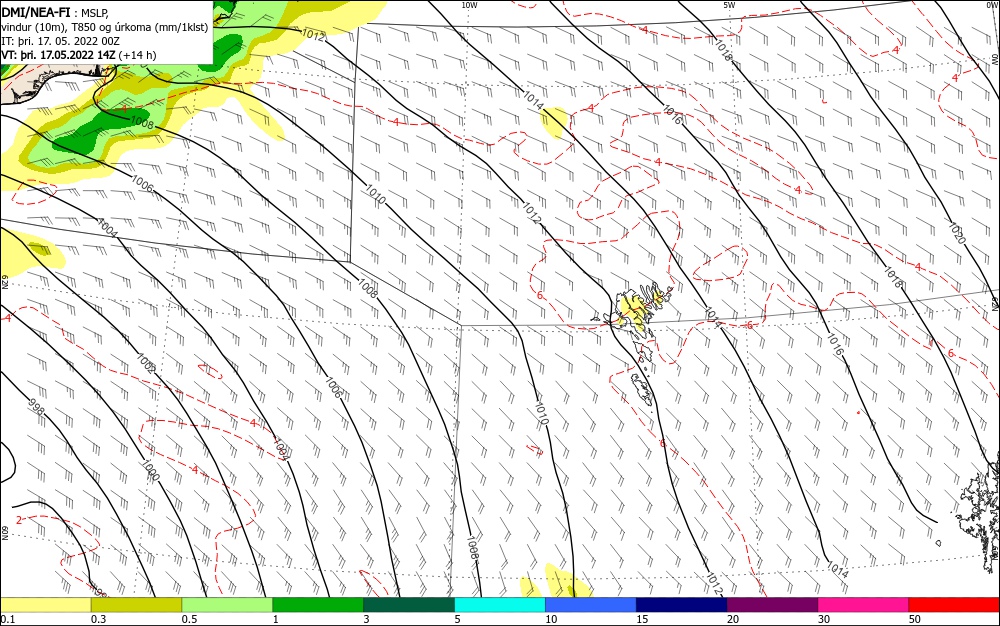Click the purple 20–30 legend swatch
Image resolution: width=1000 pixels, height=626 pixels.
[772, 605]
